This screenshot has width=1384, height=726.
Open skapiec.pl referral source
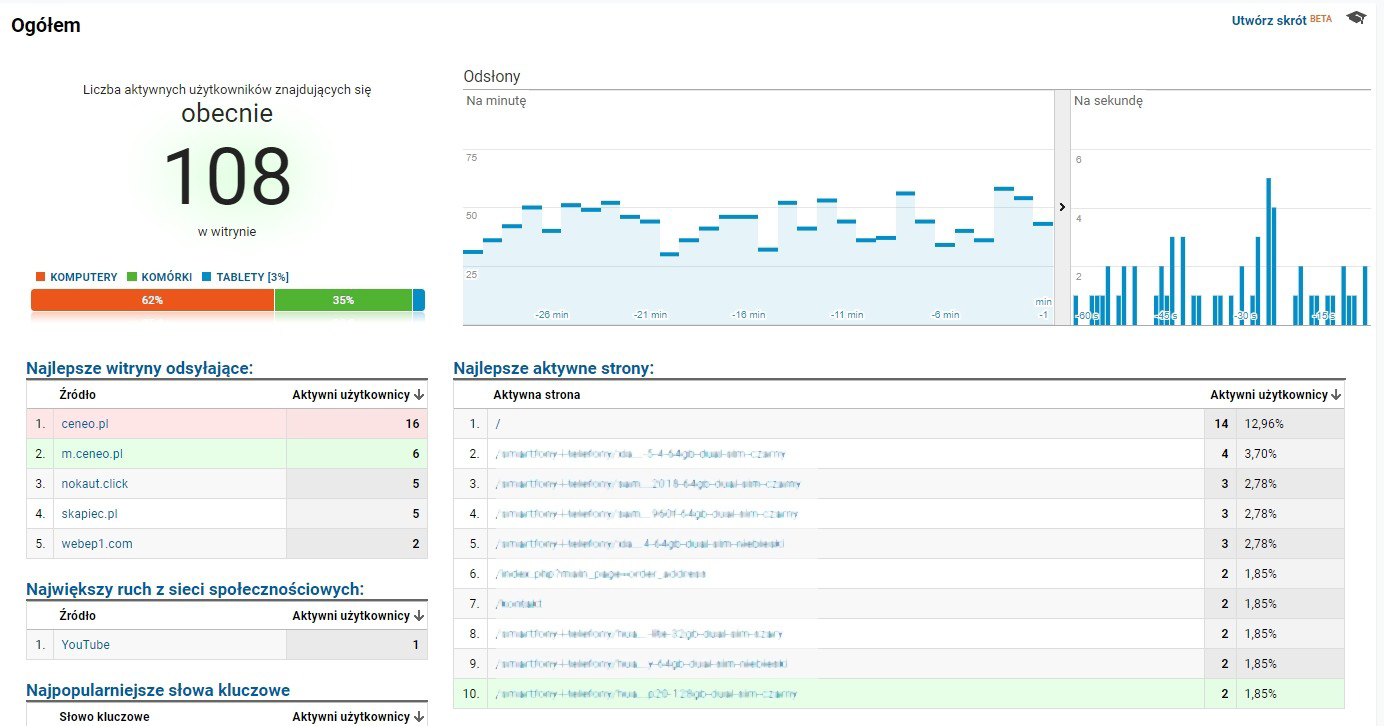point(89,514)
